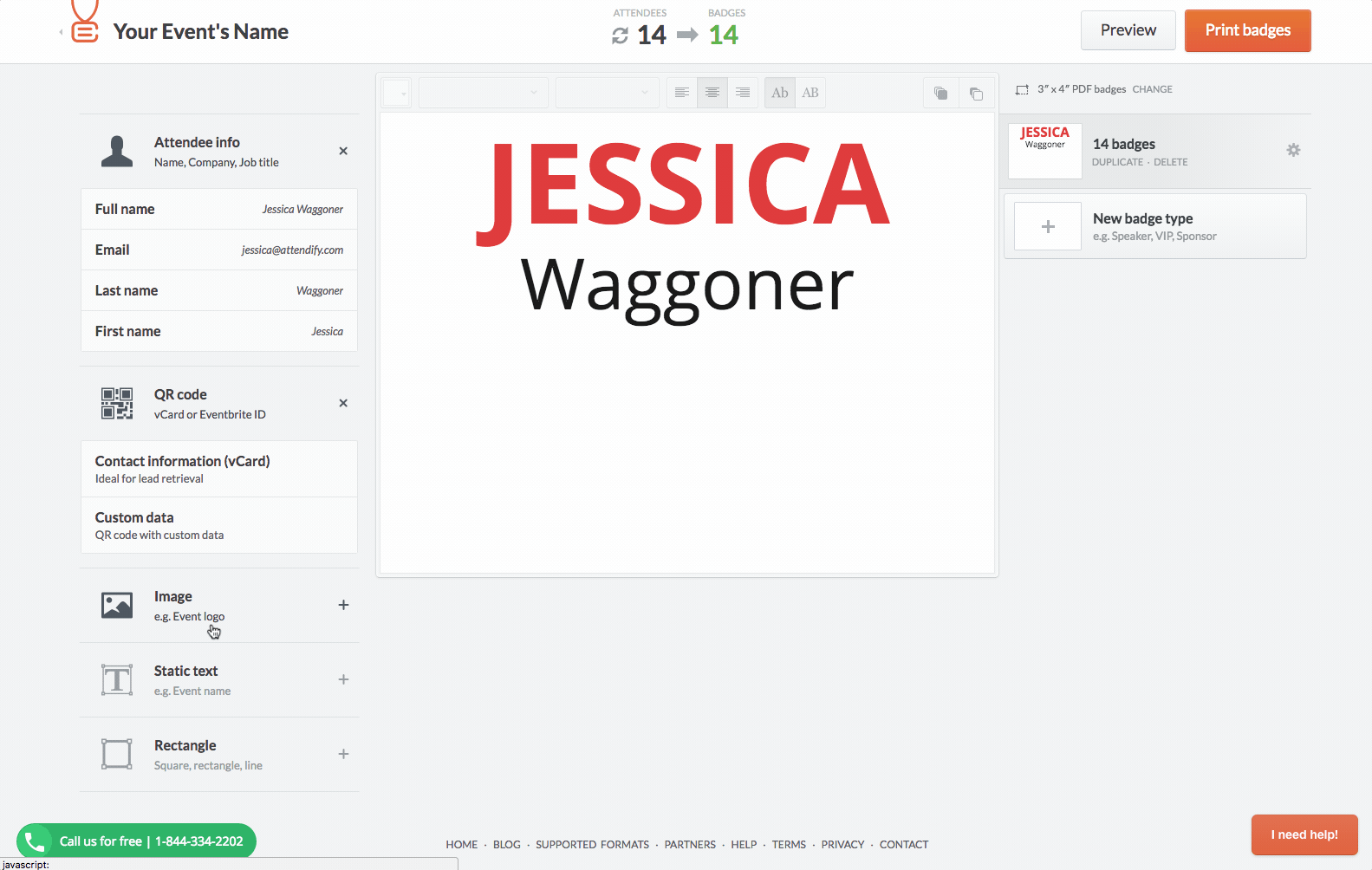Click the I need help! button
Viewport: 1372px width, 870px height.
[x=1304, y=834]
